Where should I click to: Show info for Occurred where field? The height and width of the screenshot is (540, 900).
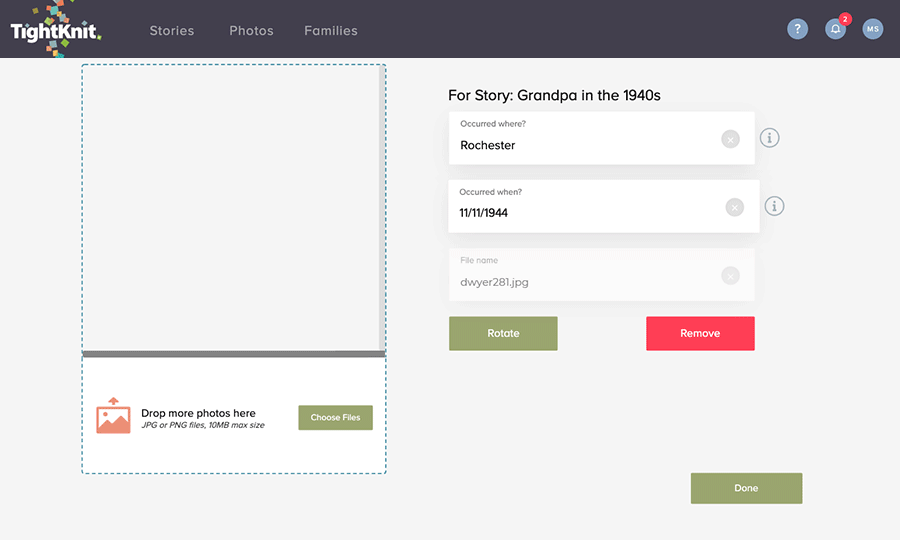coord(770,138)
